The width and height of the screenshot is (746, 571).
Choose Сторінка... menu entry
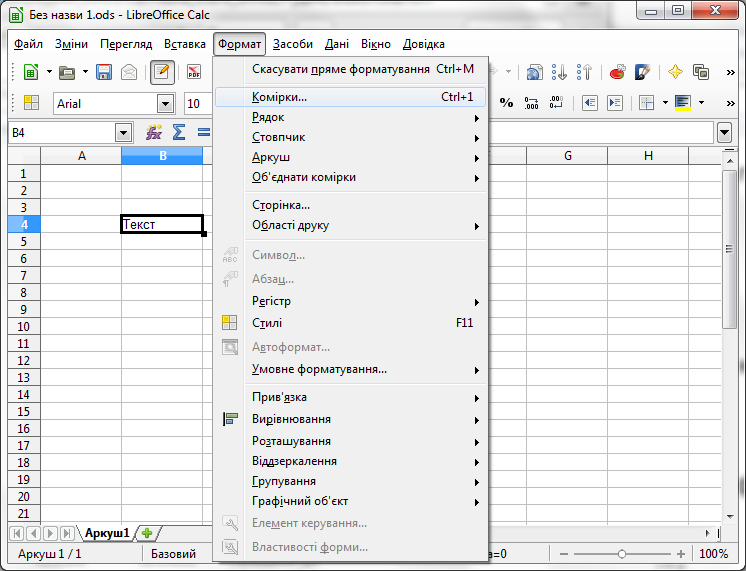click(351, 205)
